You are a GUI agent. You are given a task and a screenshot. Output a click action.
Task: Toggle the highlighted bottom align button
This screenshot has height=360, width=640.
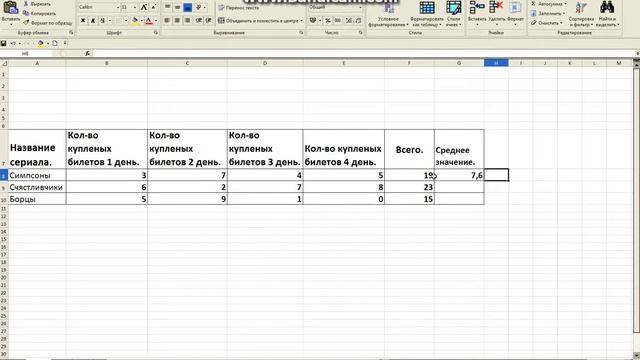point(187,7)
